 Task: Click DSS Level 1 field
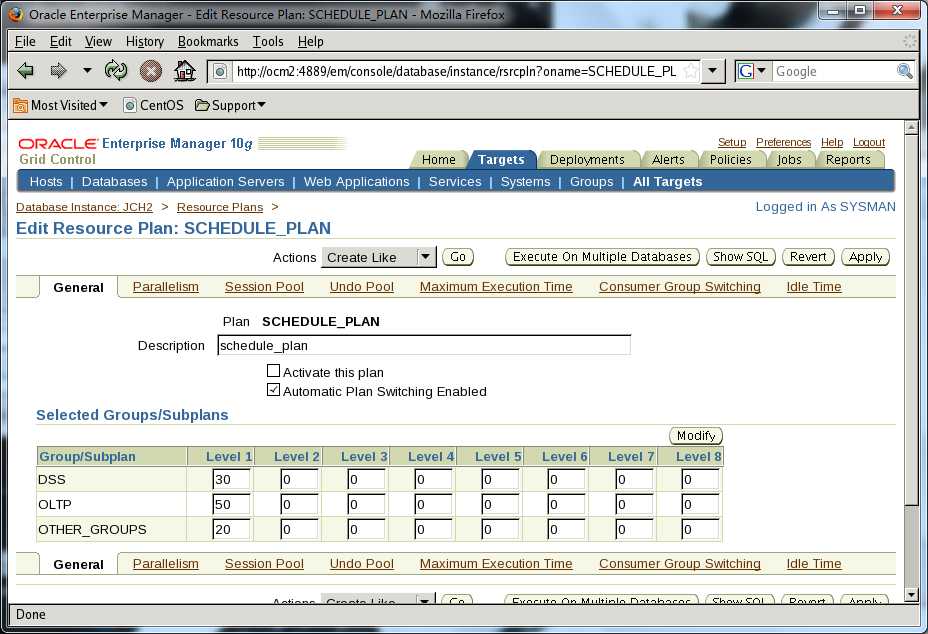(x=231, y=479)
